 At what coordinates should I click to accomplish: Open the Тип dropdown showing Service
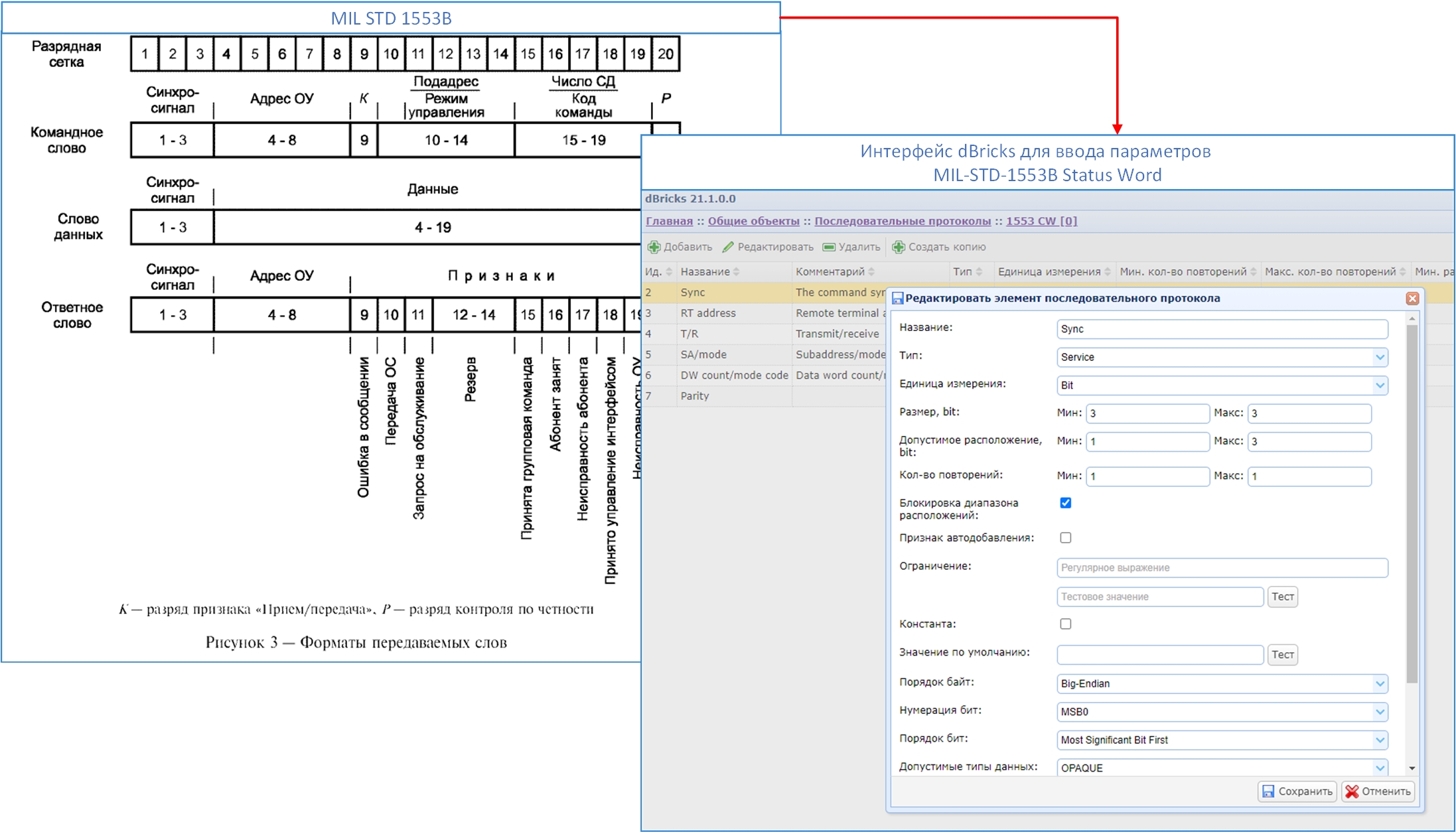click(1222, 358)
